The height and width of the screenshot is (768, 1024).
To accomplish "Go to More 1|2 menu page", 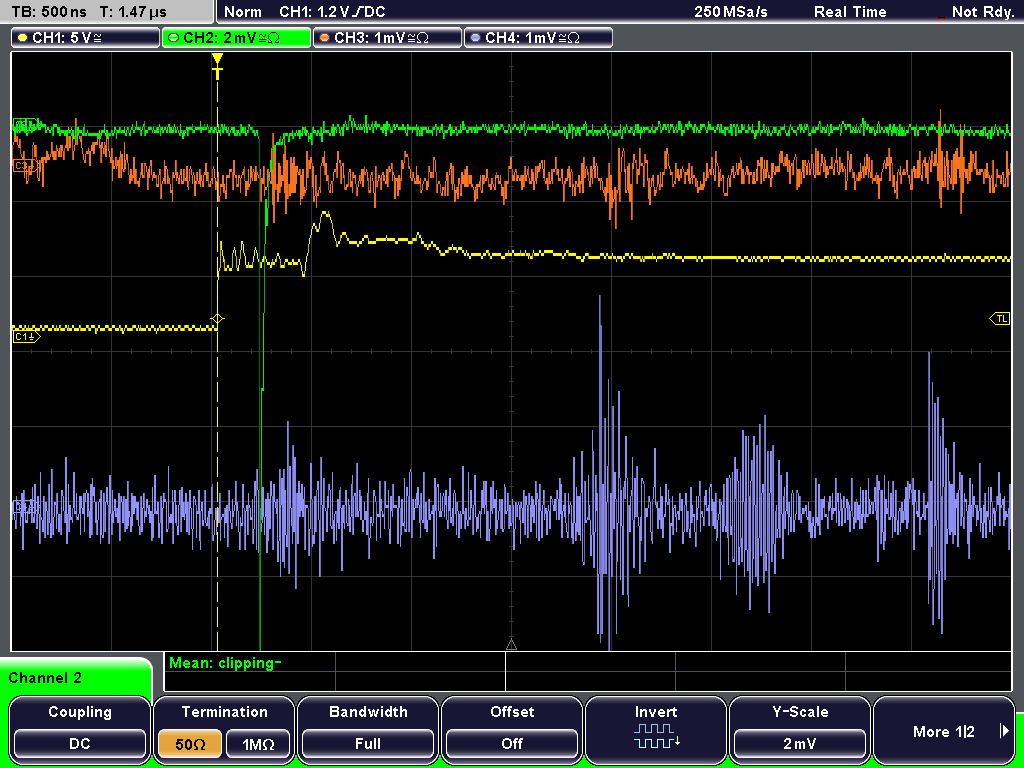I will tap(944, 731).
